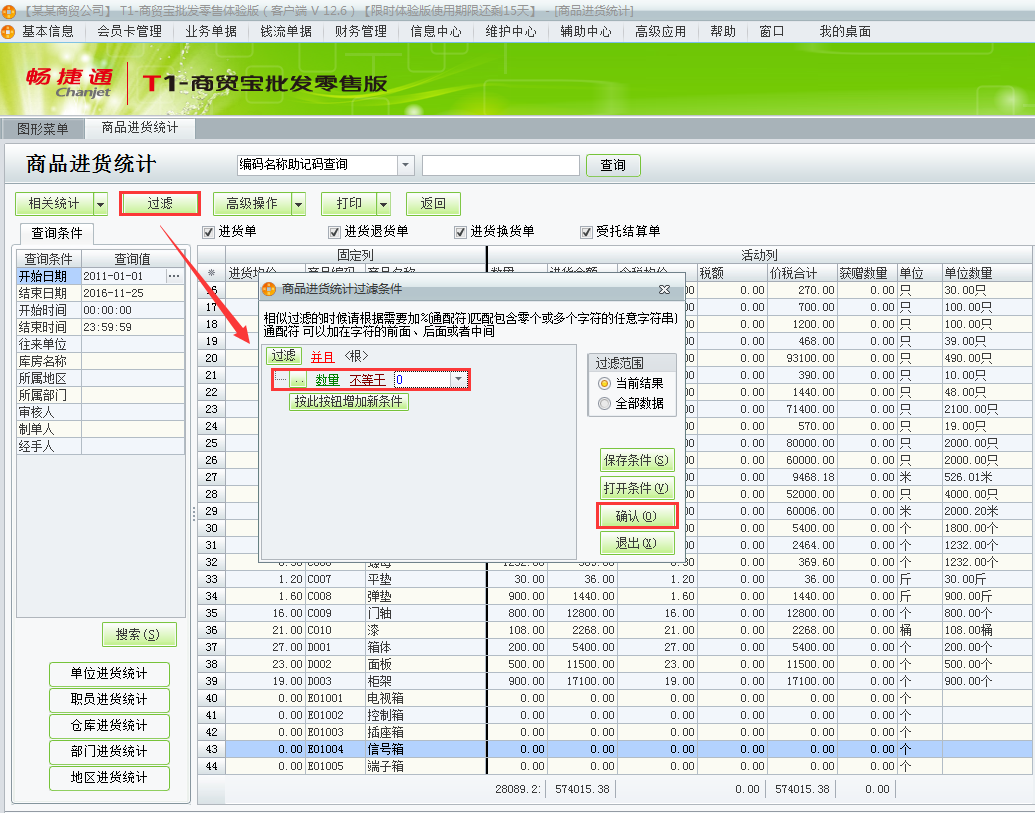Image resolution: width=1035 pixels, height=813 pixels.
Task: Confirm the filter with 确认 button
Action: 637,515
